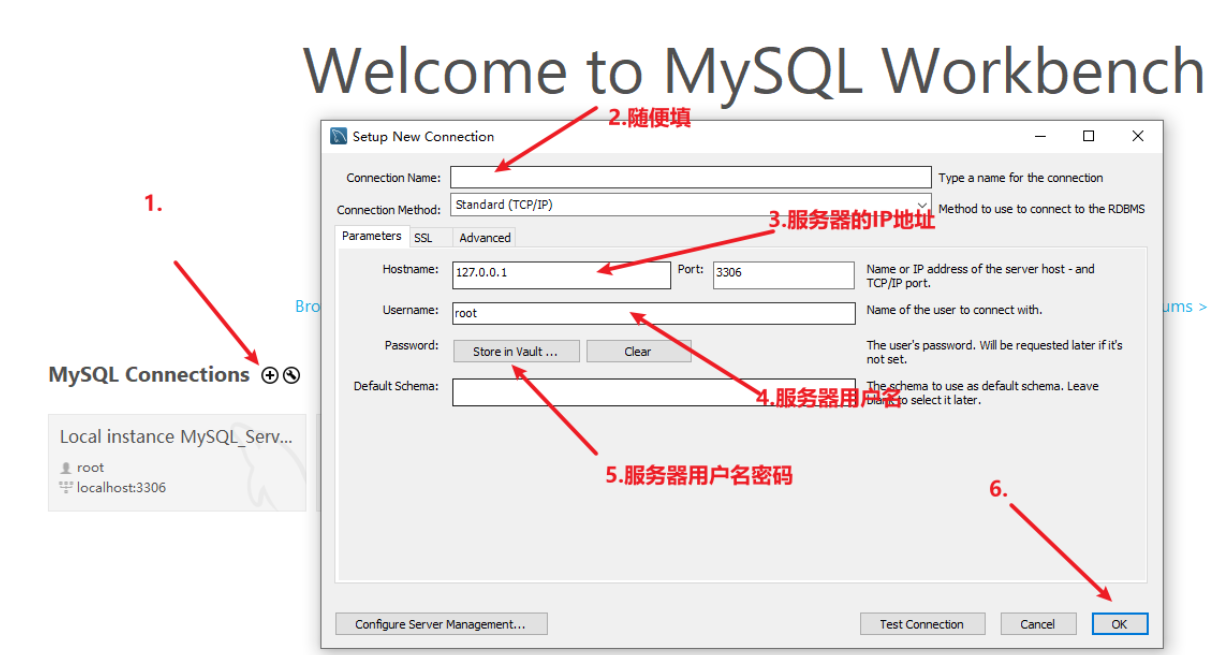Click the dolphin icon in dialog title bar
The image size is (1221, 655).
click(x=336, y=136)
